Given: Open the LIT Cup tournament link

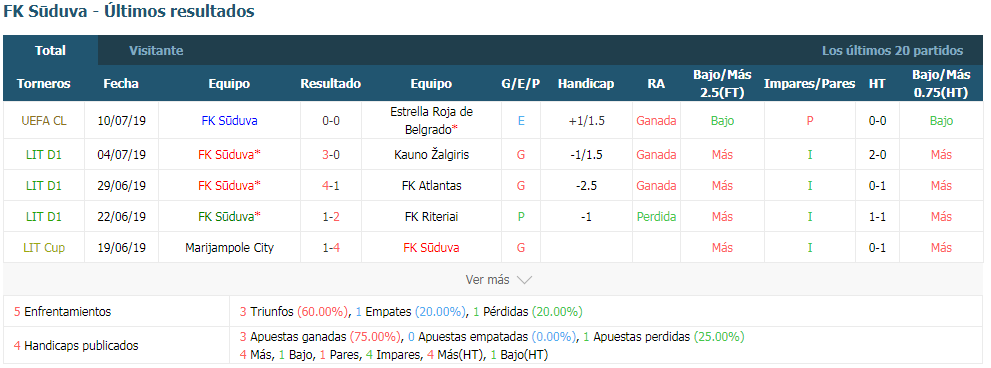Looking at the screenshot, I should [x=44, y=248].
